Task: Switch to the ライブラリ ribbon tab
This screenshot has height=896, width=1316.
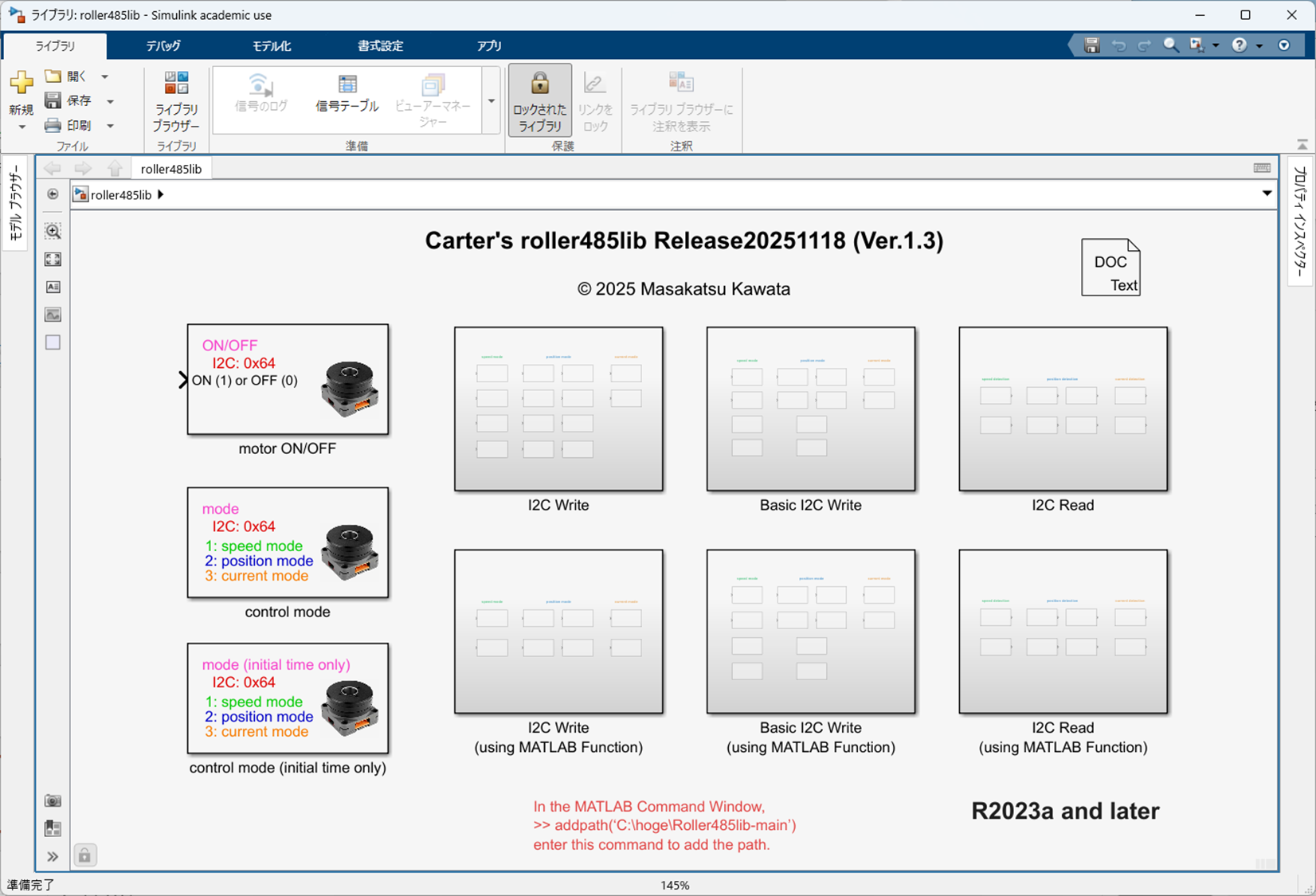Action: click(x=55, y=46)
